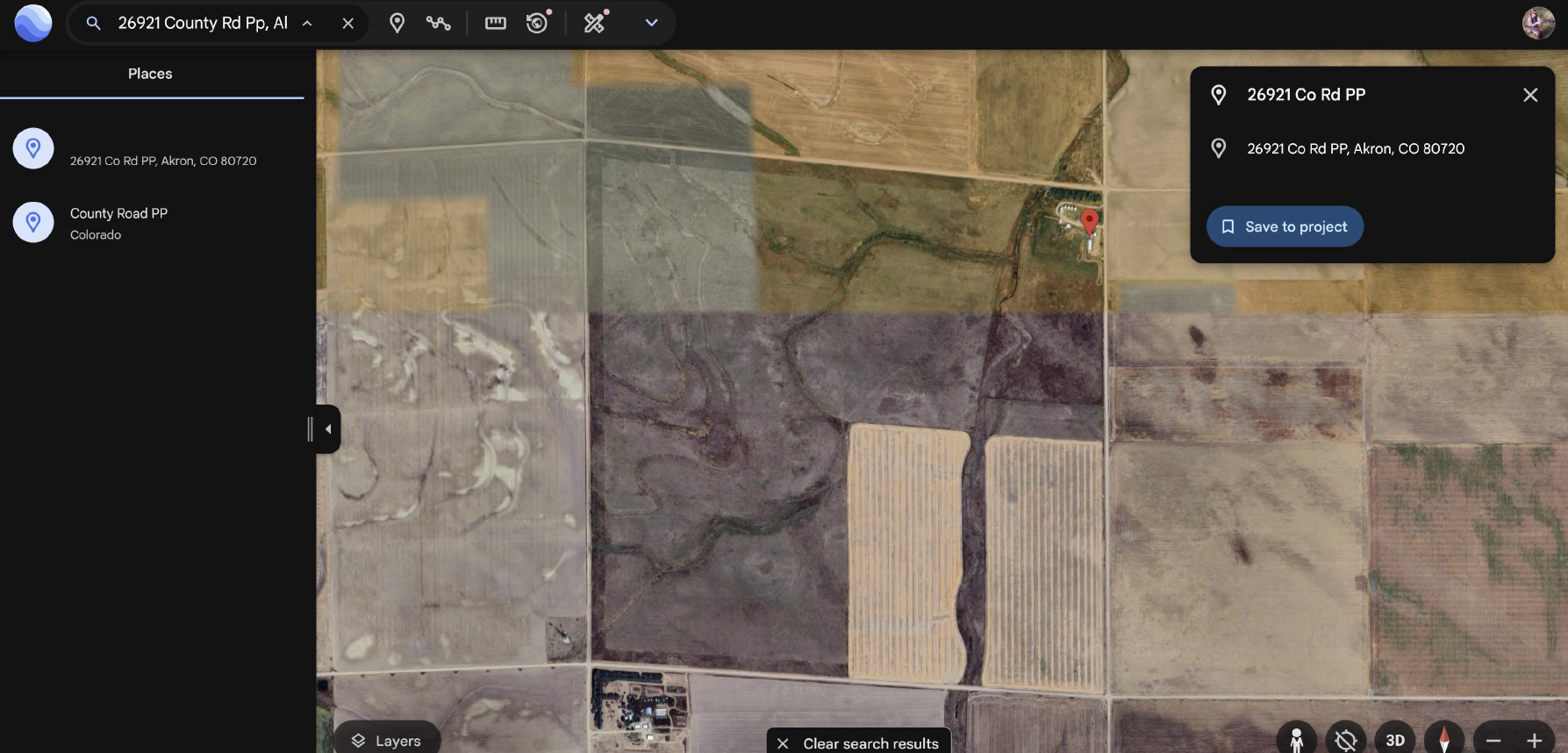This screenshot has width=1568, height=753.
Task: Select the draw path or polygon tool
Action: pyautogui.click(x=439, y=24)
